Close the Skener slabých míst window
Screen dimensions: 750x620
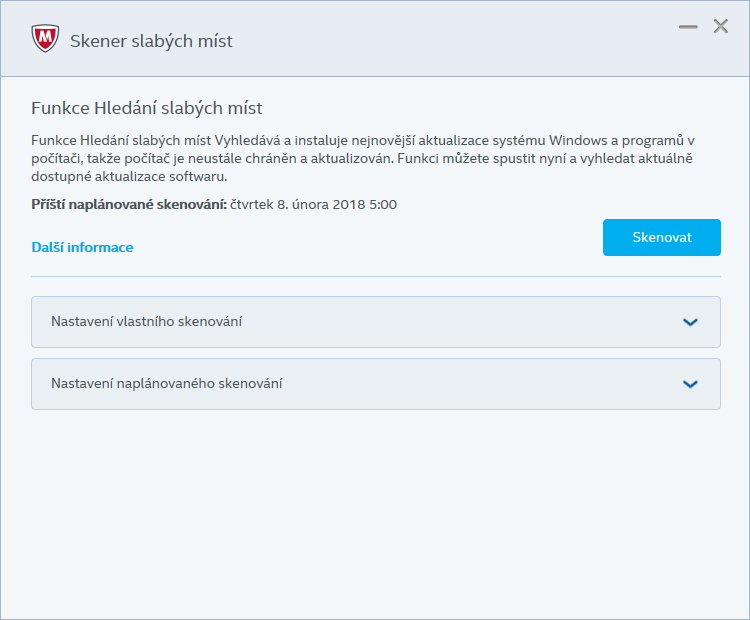pos(720,26)
